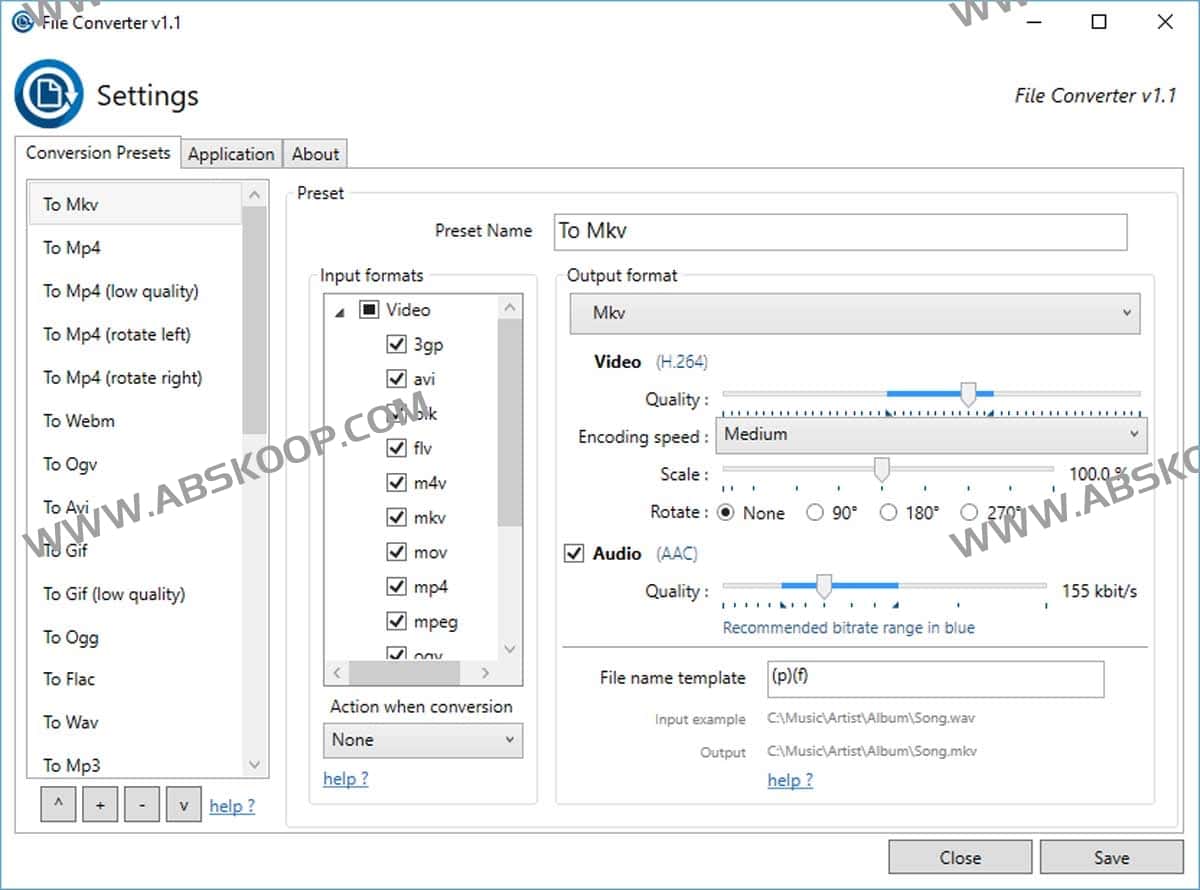Uncheck the 3gp input format
Viewport: 1200px width, 890px height.
pos(397,344)
